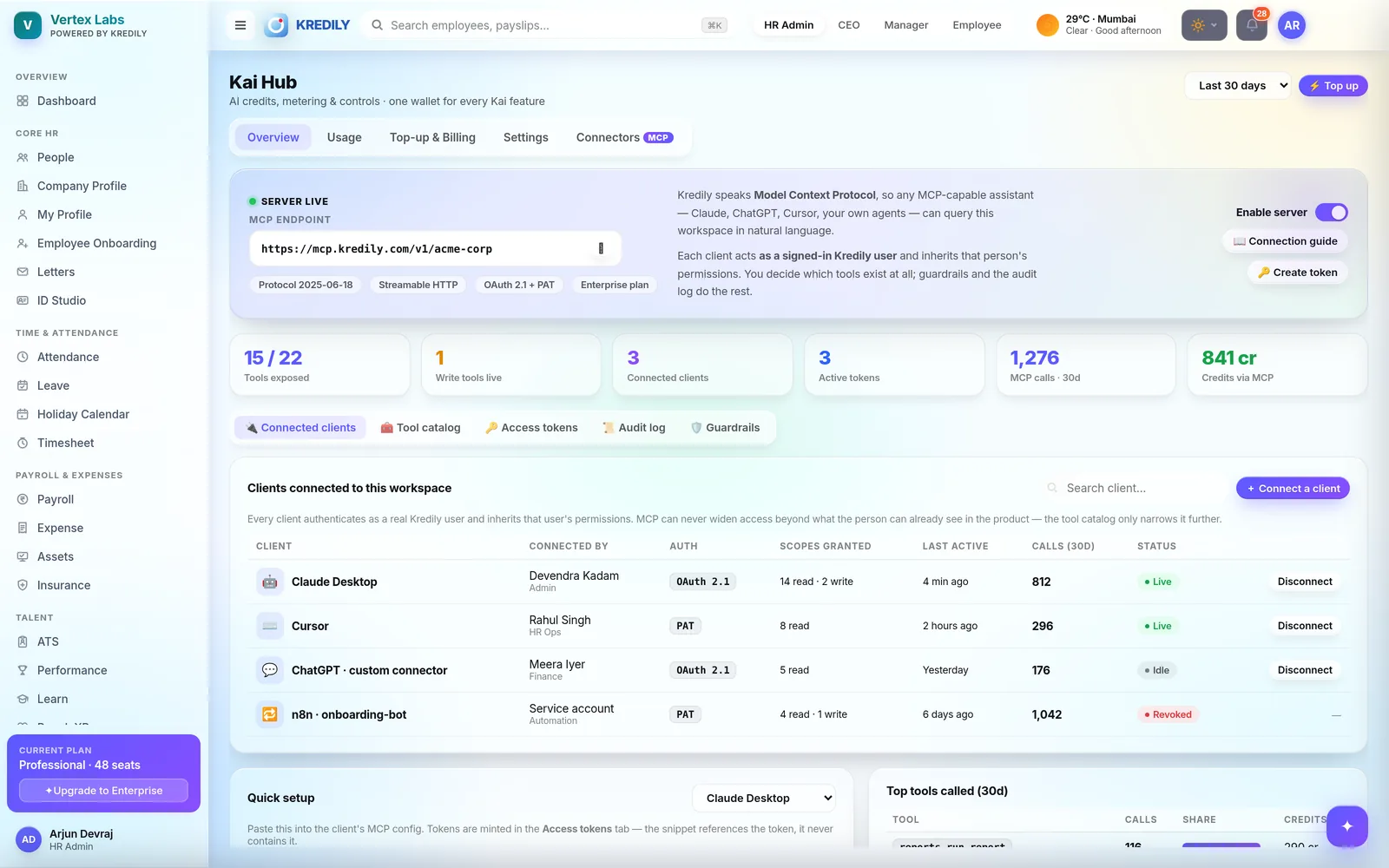This screenshot has width=1389, height=868.
Task: Focus the Search client field
Action: pyautogui.click(x=1134, y=489)
